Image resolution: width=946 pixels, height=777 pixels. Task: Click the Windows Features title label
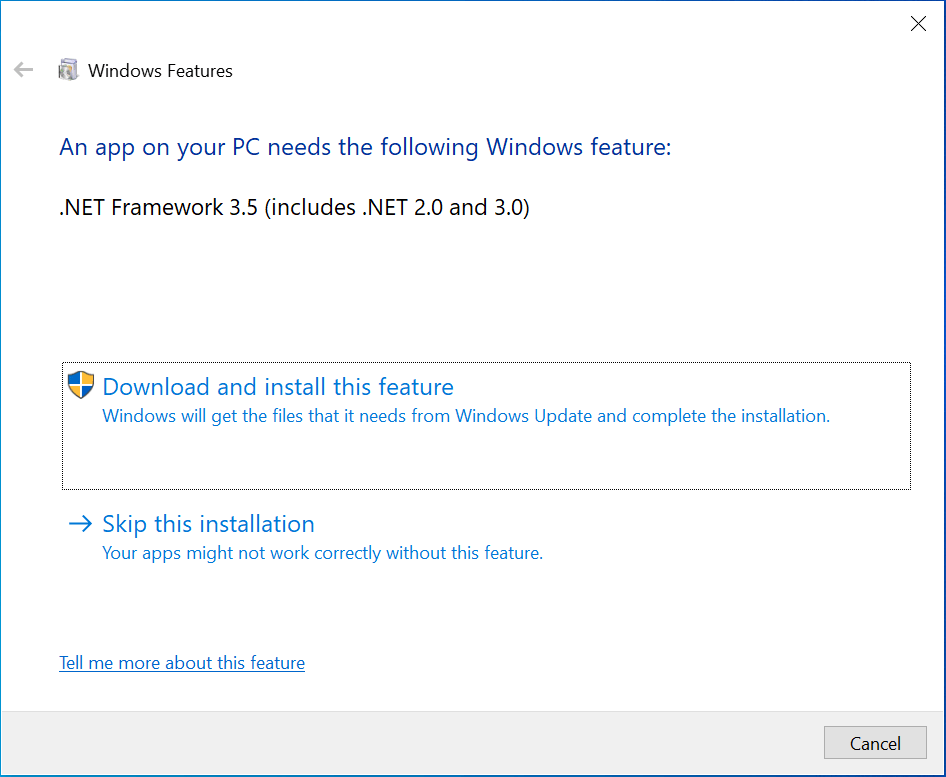160,70
